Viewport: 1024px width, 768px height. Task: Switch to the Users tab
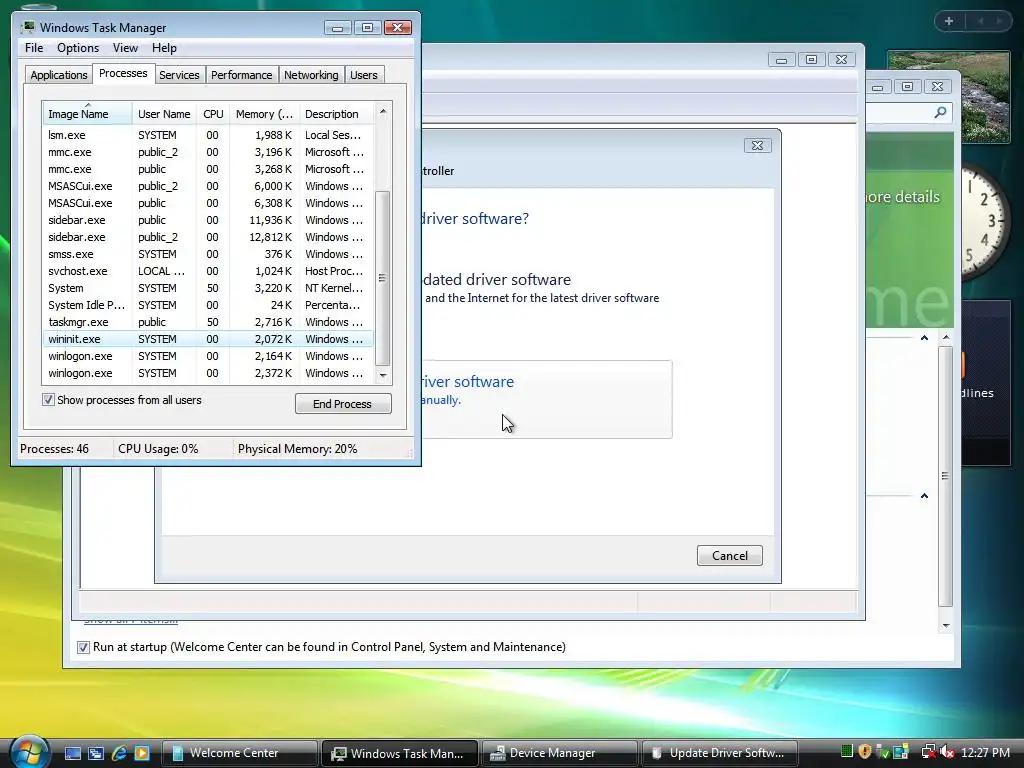pos(363,75)
